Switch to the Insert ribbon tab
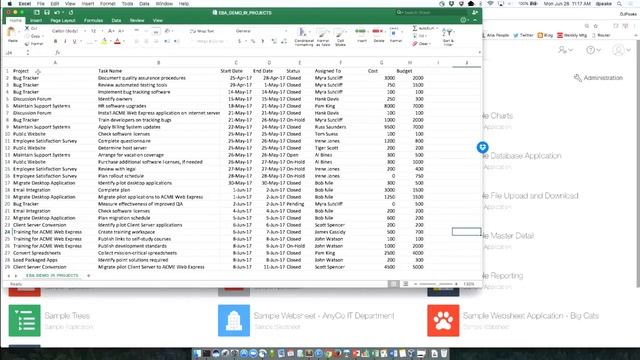 coord(36,20)
